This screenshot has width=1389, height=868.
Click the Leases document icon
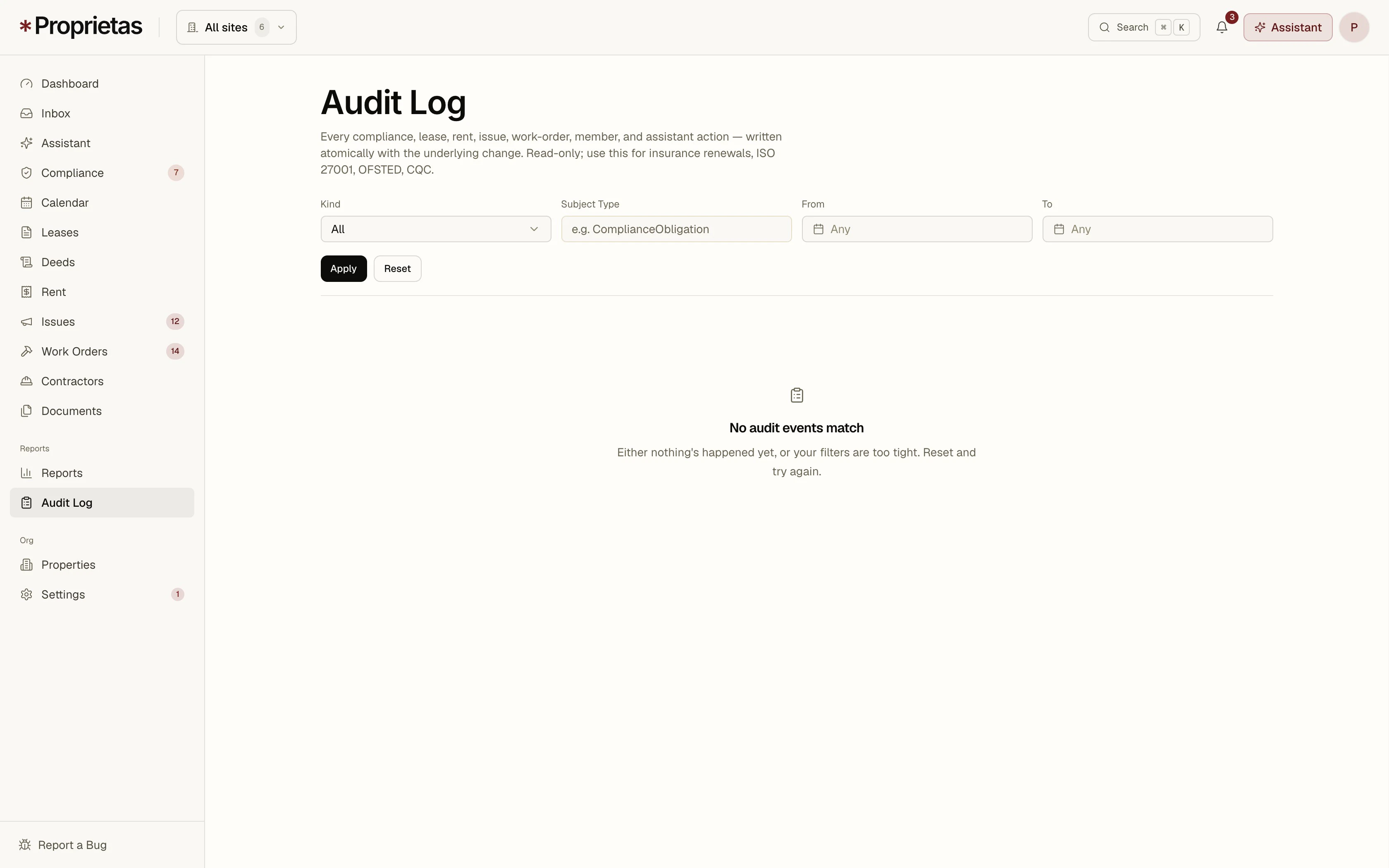pos(26,232)
